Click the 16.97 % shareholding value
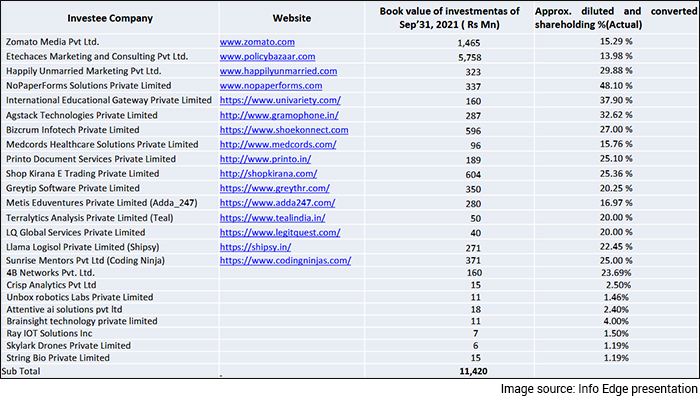The height and width of the screenshot is (399, 700). pyautogui.click(x=616, y=203)
